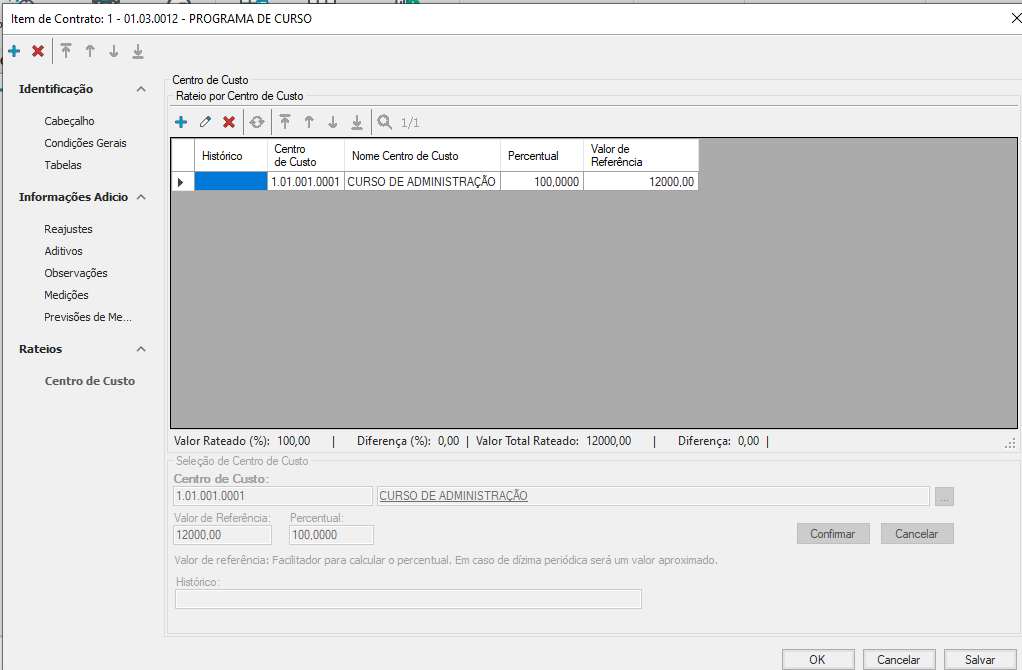Click the magnifier search icon in the Rateio toolbar

pos(384,122)
